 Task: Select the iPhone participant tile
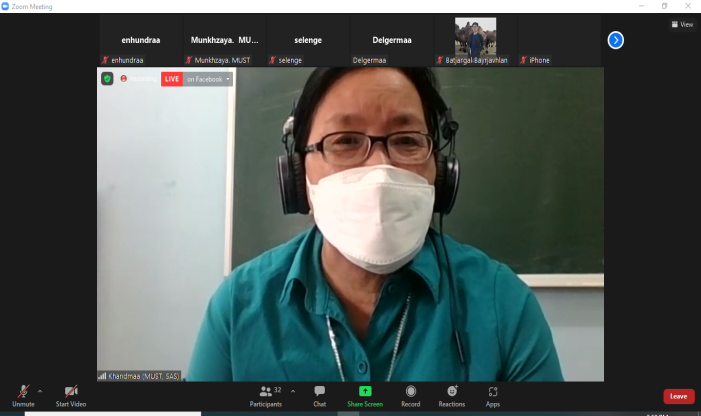point(559,40)
